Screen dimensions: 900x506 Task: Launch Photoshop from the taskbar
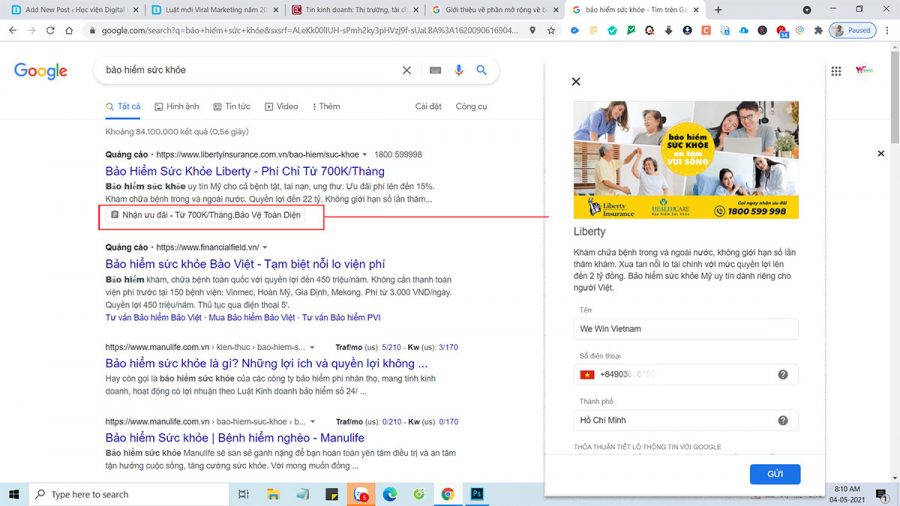tap(477, 494)
